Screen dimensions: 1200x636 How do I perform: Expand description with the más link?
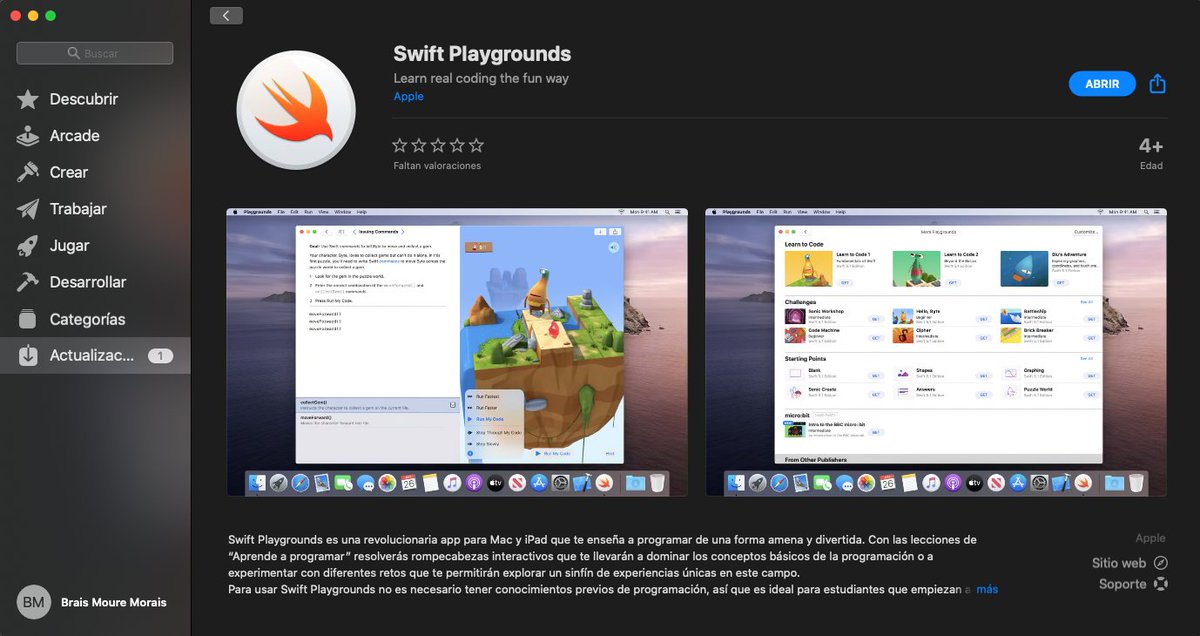(x=987, y=589)
